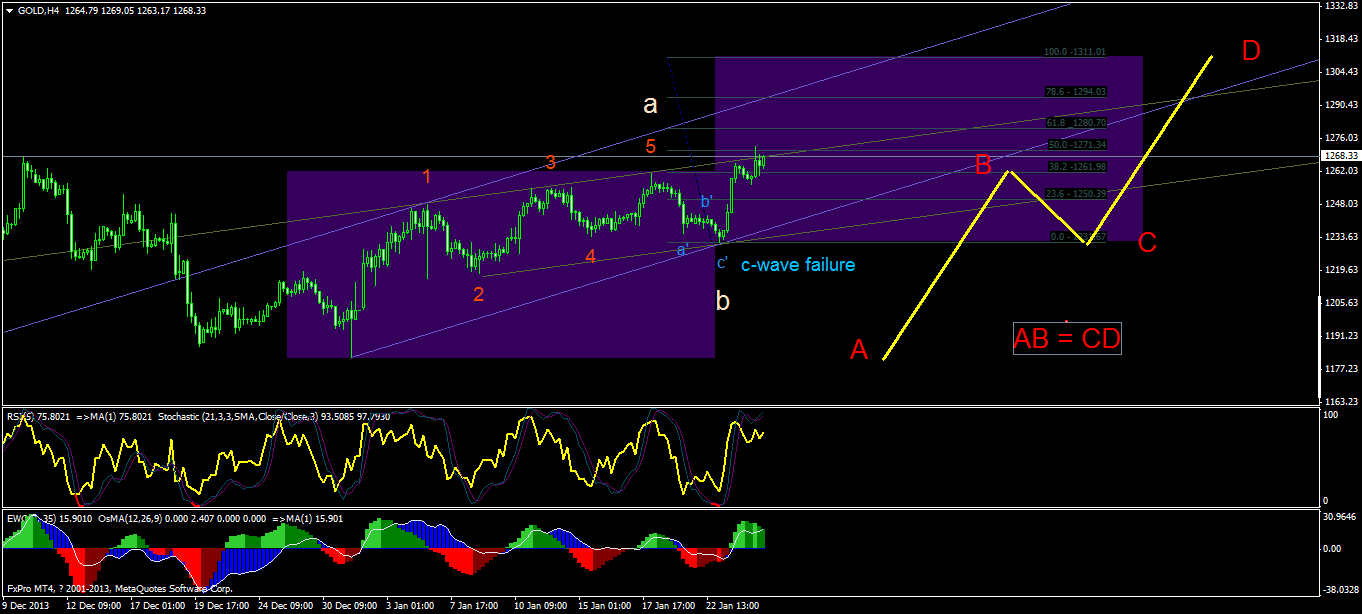The width and height of the screenshot is (1362, 614).
Task: Click the oscillator scale value -38.0233
Action: (x=1340, y=589)
